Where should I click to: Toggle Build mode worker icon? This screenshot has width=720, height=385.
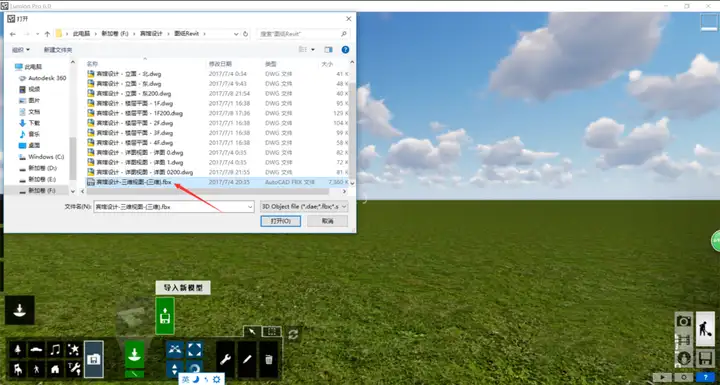point(705,328)
